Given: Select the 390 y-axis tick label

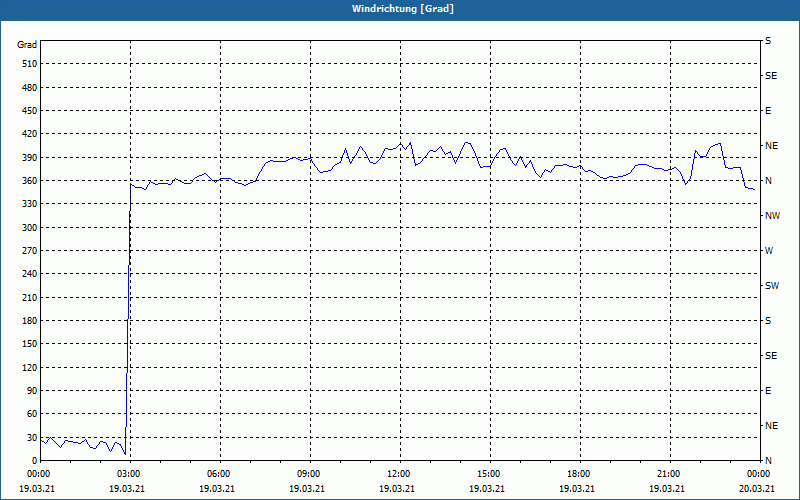Looking at the screenshot, I should pos(29,157).
